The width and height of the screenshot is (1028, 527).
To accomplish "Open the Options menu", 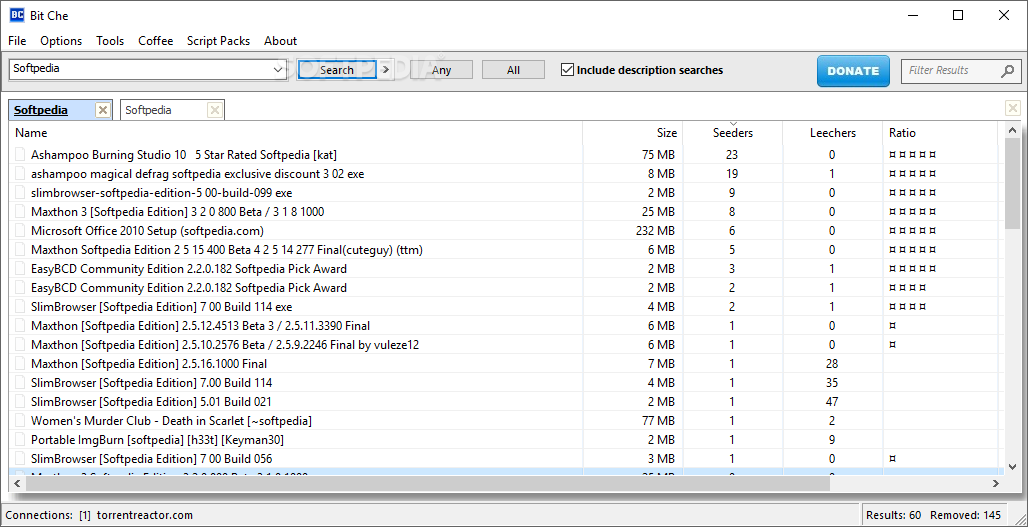I will click(61, 41).
